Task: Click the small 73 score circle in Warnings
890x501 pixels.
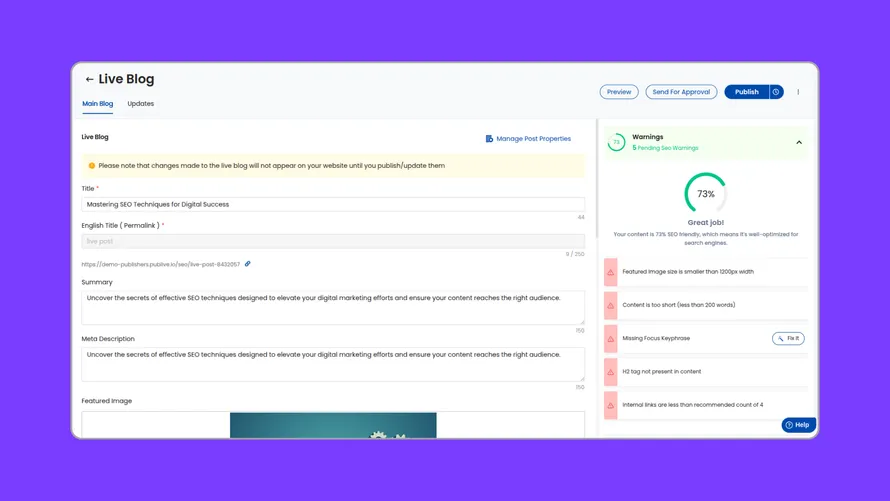Action: [x=616, y=143]
